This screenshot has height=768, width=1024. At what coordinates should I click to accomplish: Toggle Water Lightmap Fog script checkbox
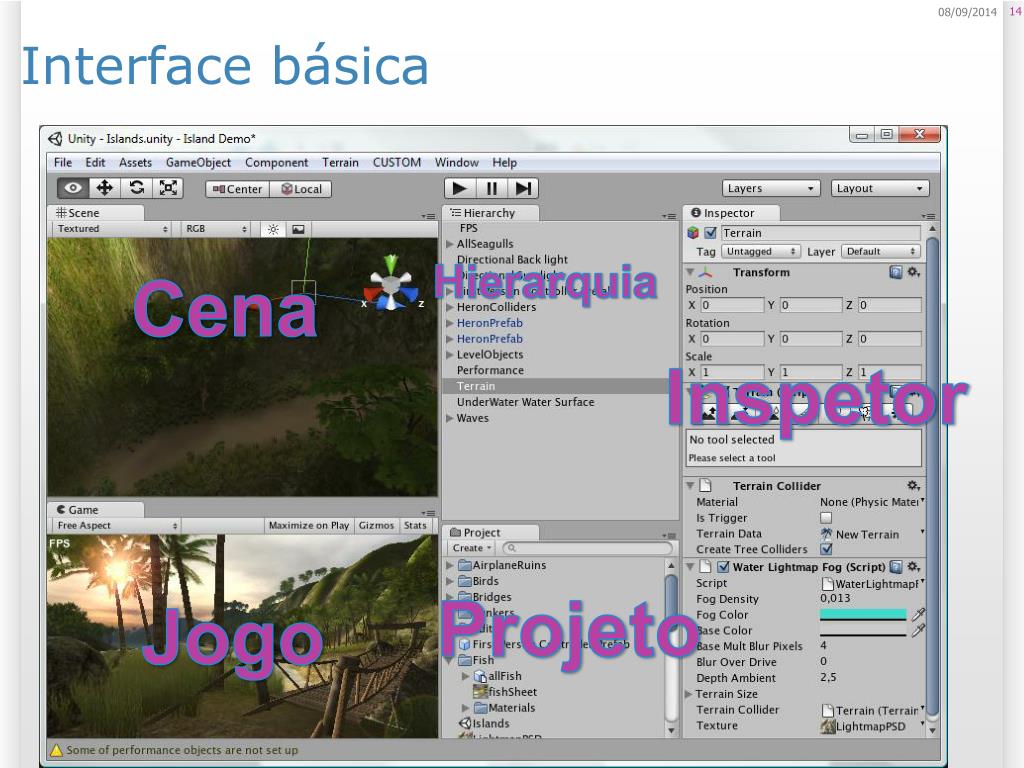[723, 567]
